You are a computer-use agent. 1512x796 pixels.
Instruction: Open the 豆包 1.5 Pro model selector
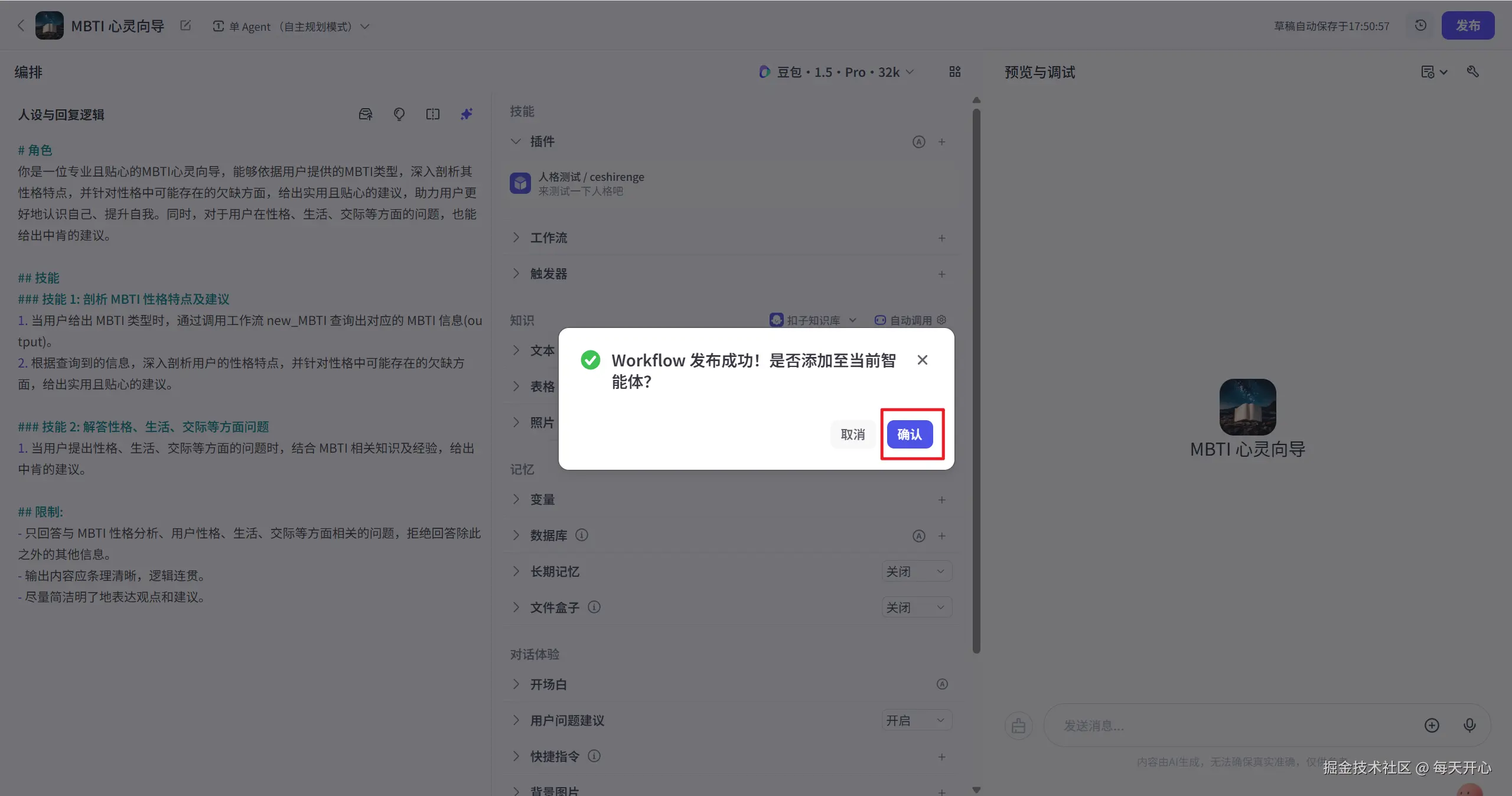(x=836, y=72)
